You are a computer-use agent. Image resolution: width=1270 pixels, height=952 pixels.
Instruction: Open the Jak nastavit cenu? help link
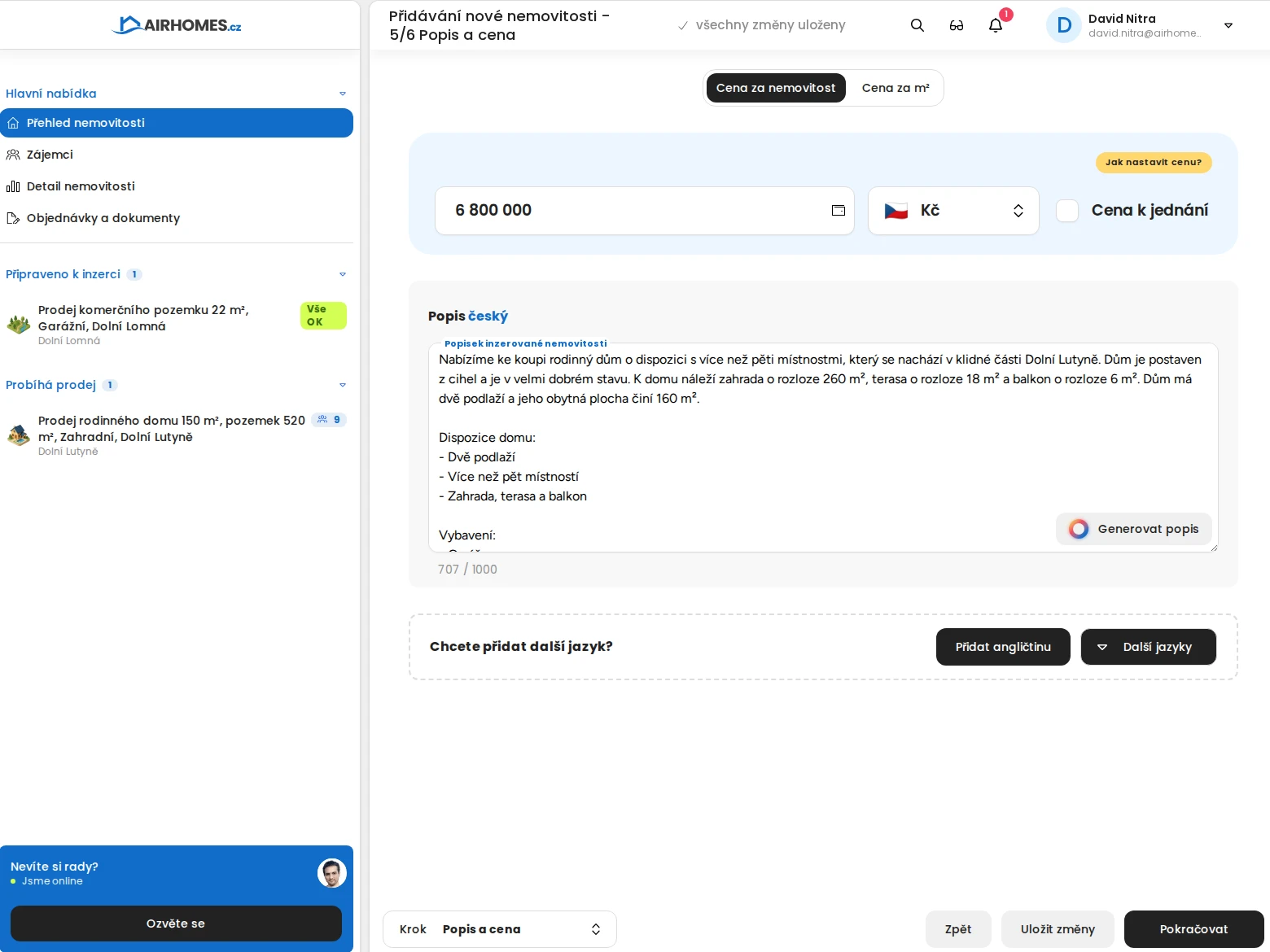[1153, 163]
